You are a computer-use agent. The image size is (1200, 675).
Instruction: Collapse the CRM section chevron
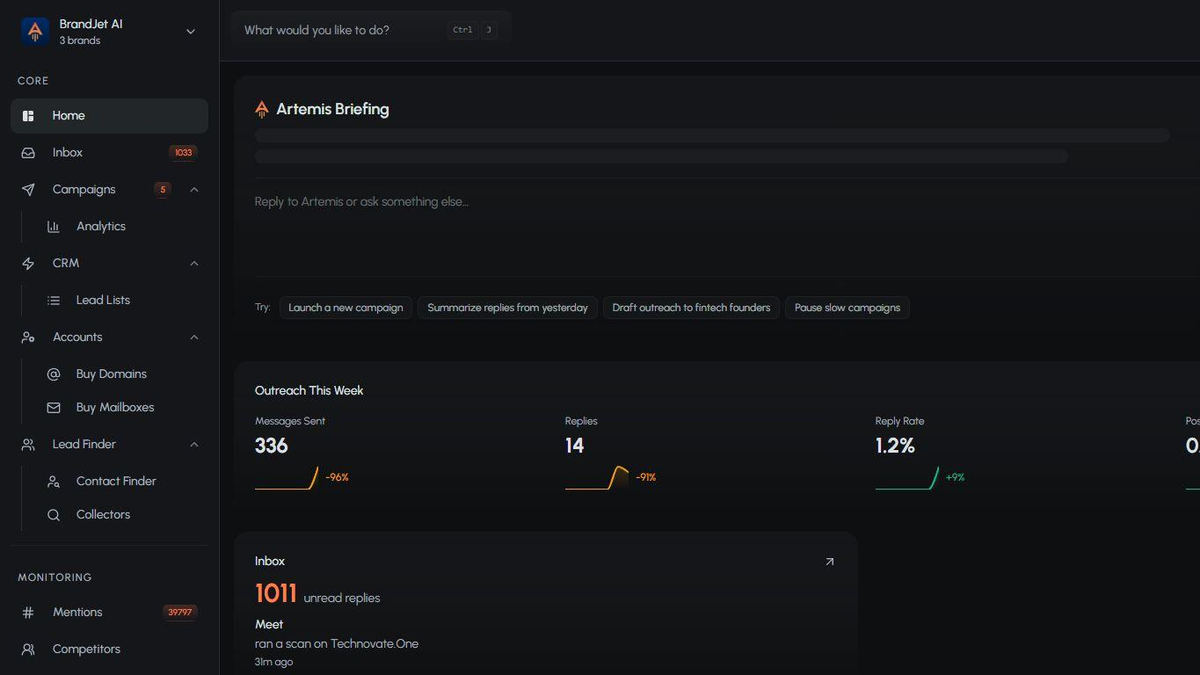coord(194,264)
